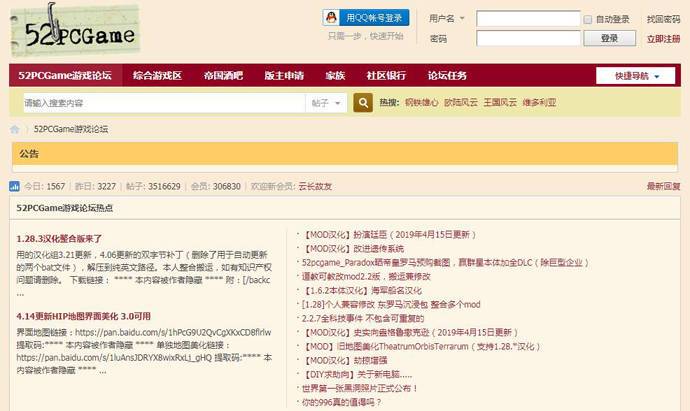
Task: Click the 登录 login button
Action: 609,38
